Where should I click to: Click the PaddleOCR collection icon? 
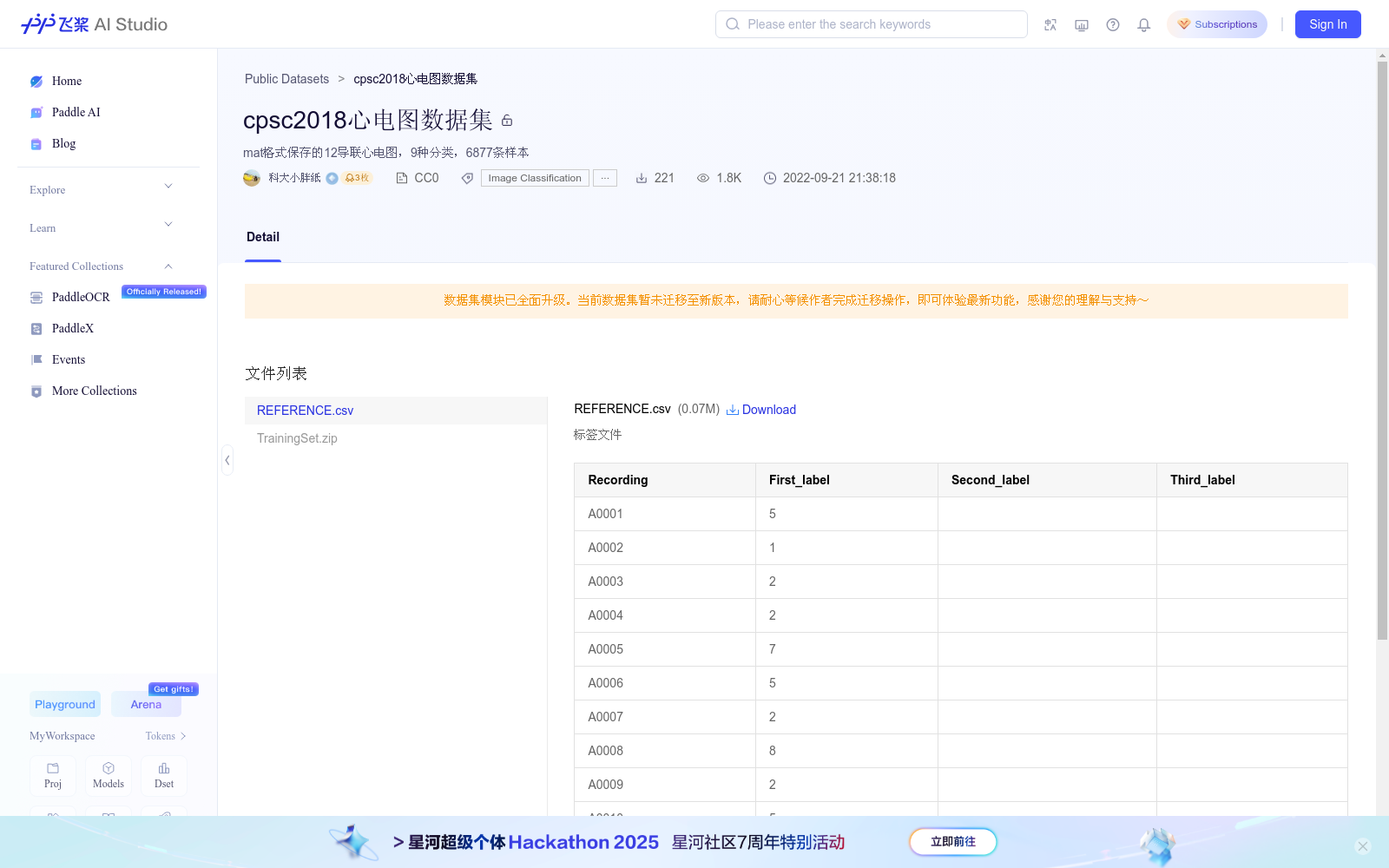click(x=36, y=298)
